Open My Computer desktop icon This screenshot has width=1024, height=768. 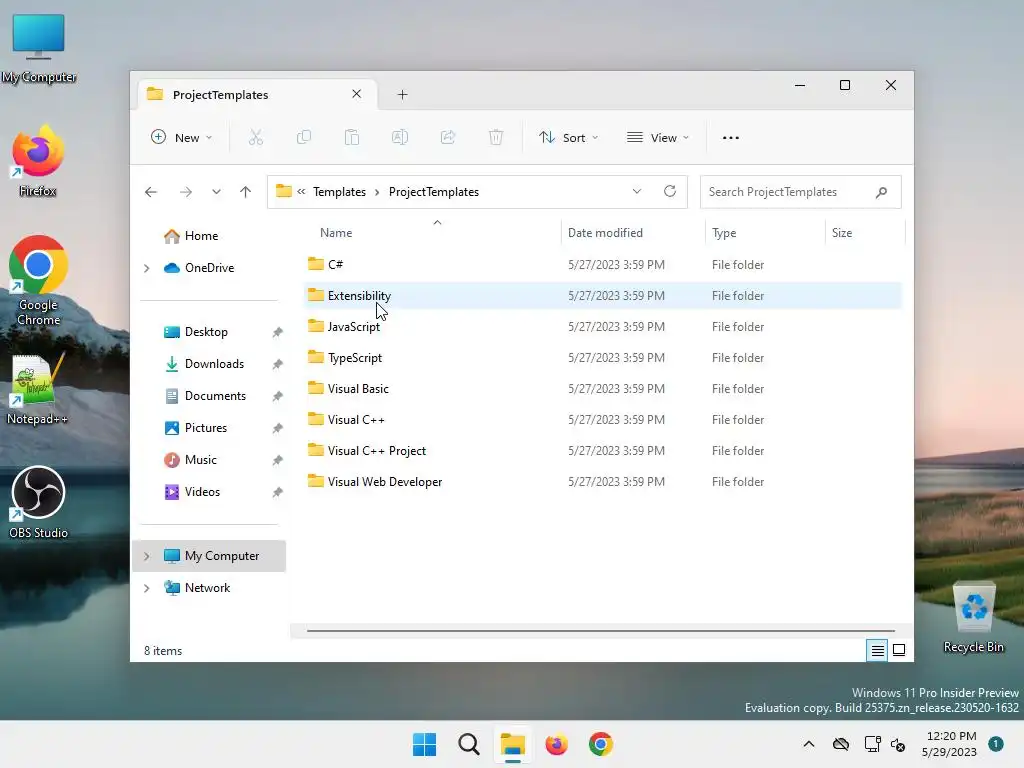tap(39, 49)
